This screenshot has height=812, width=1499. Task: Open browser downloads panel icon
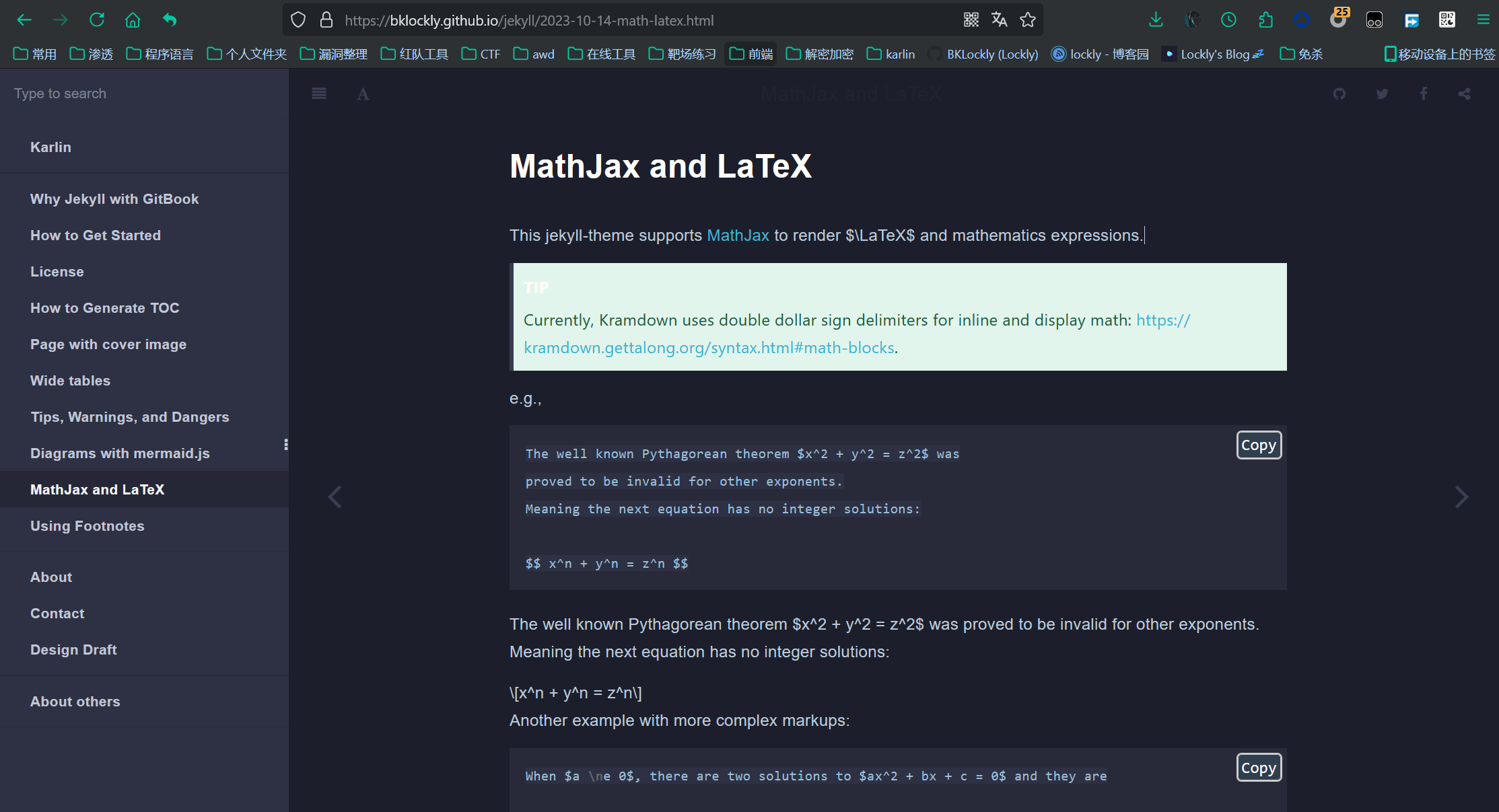click(1156, 20)
